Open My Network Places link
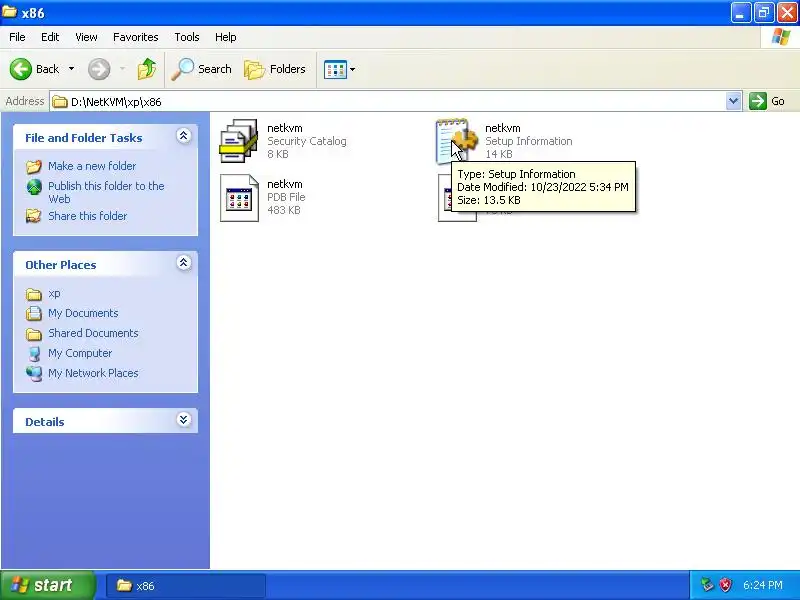The height and width of the screenshot is (600, 800). [x=93, y=373]
